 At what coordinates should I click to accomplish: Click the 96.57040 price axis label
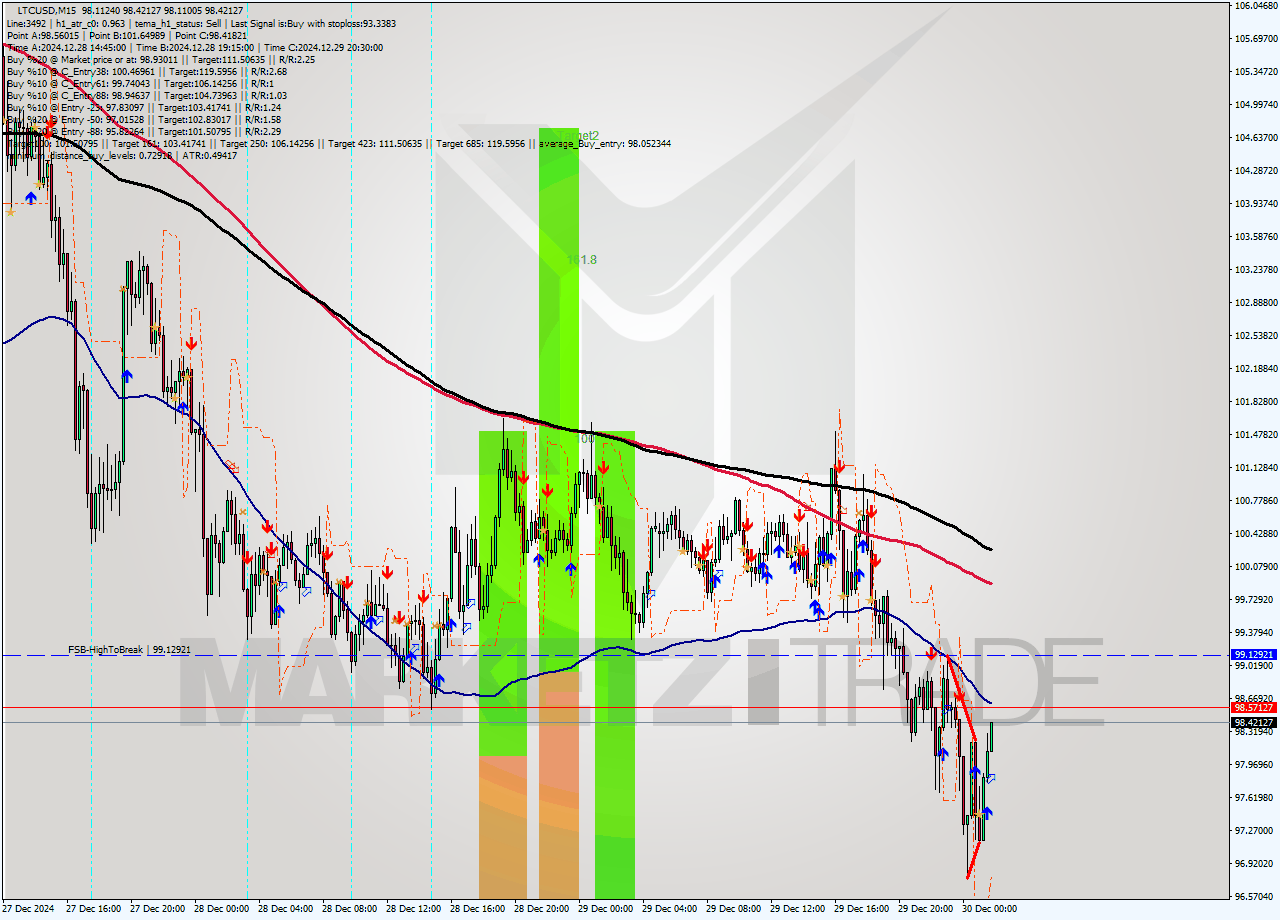click(1253, 896)
